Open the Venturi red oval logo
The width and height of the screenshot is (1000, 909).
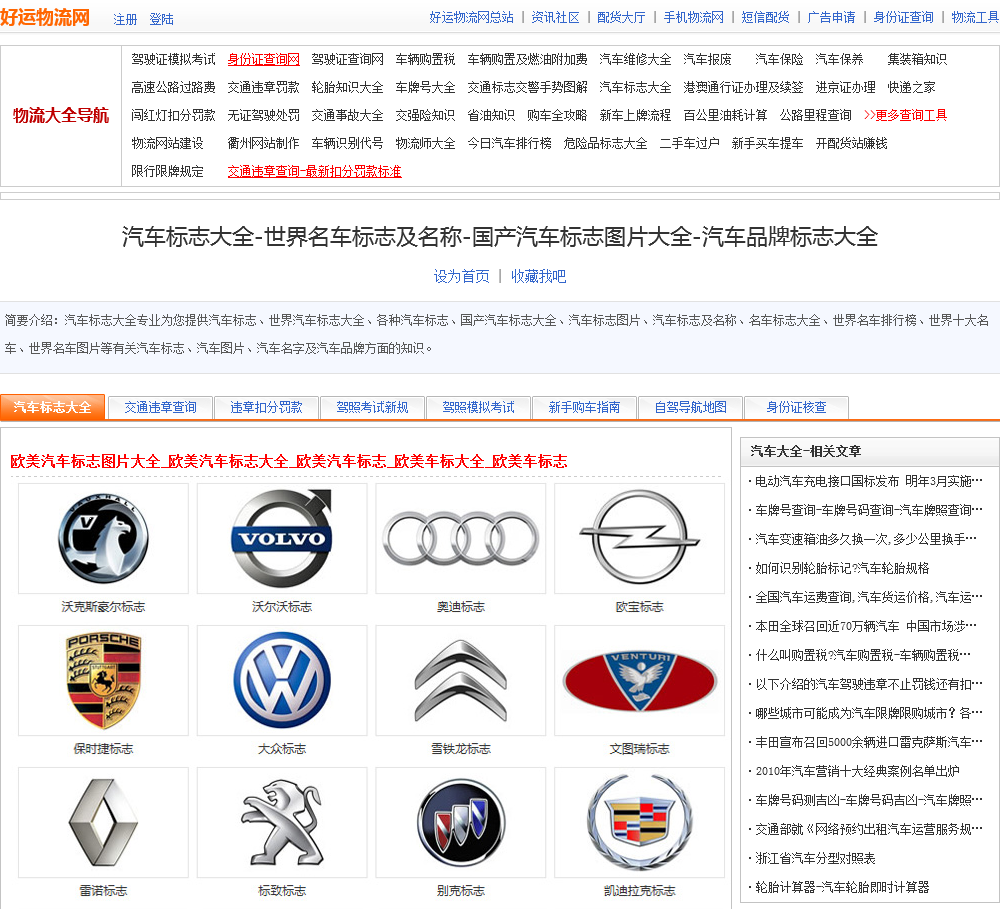639,681
